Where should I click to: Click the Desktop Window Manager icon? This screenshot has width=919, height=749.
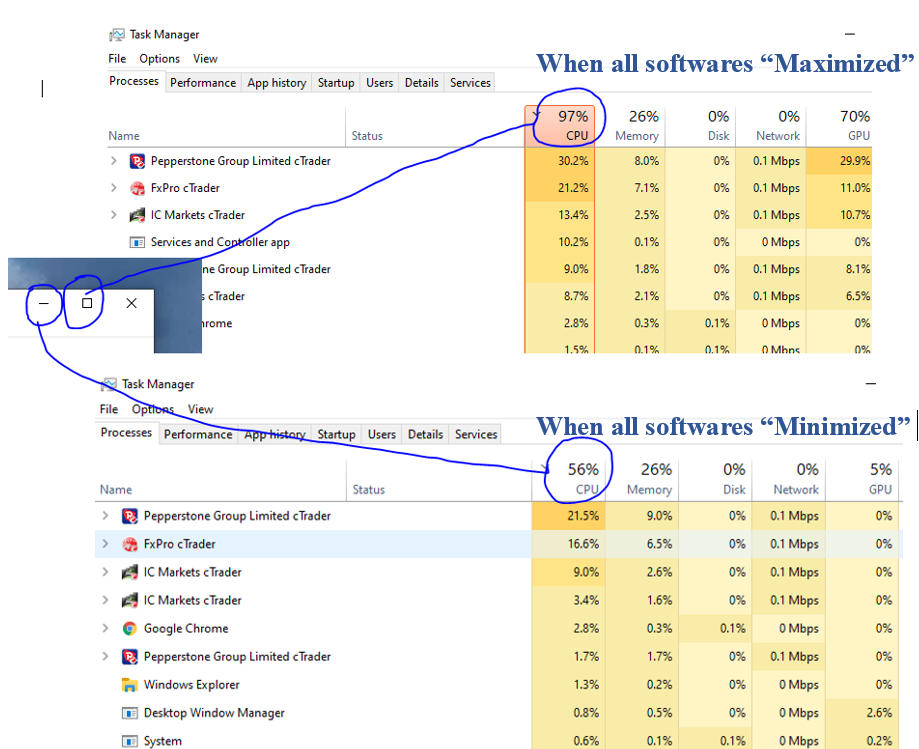pos(130,713)
